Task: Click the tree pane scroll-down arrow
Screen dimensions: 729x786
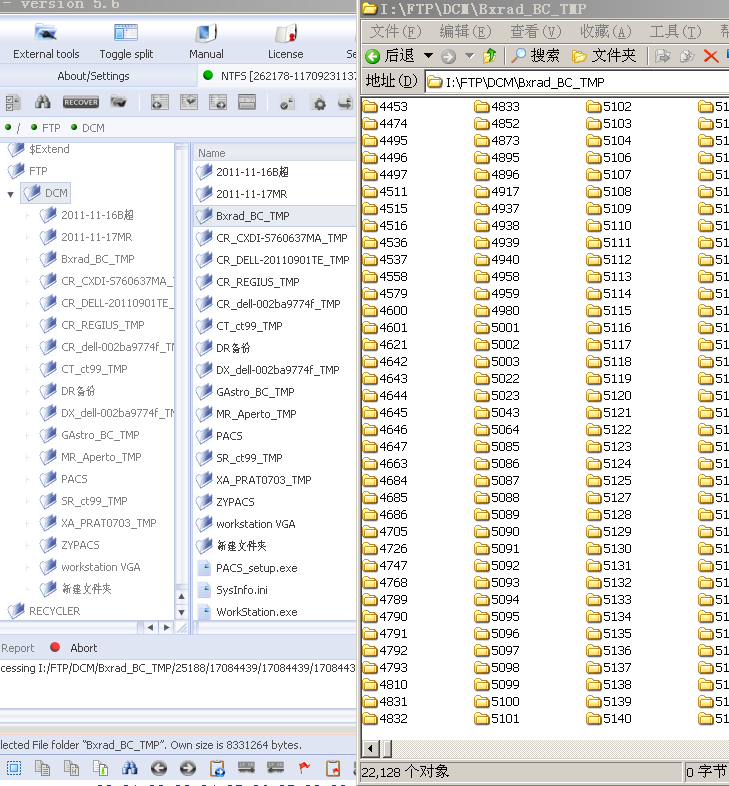Action: [181, 612]
